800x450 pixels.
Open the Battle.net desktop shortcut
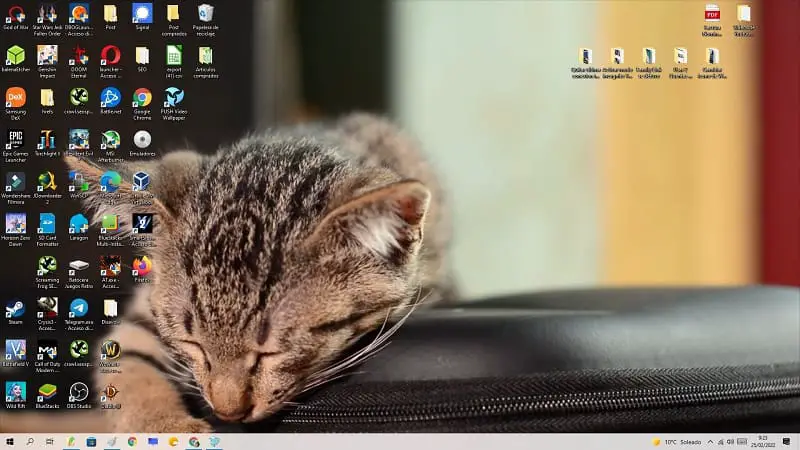tap(111, 101)
